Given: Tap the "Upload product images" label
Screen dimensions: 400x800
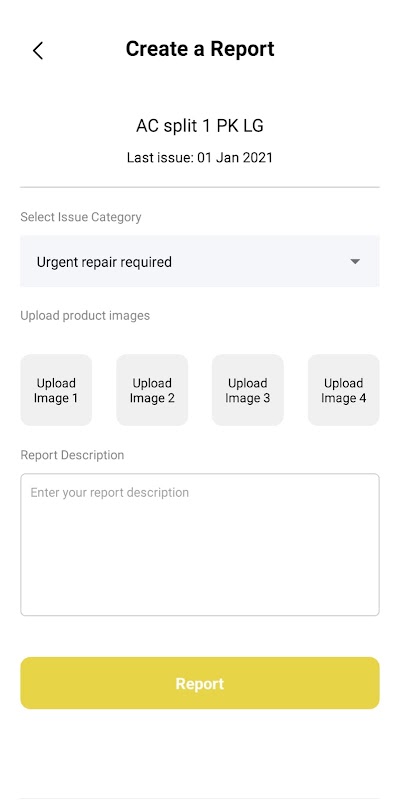Looking at the screenshot, I should click(x=85, y=315).
